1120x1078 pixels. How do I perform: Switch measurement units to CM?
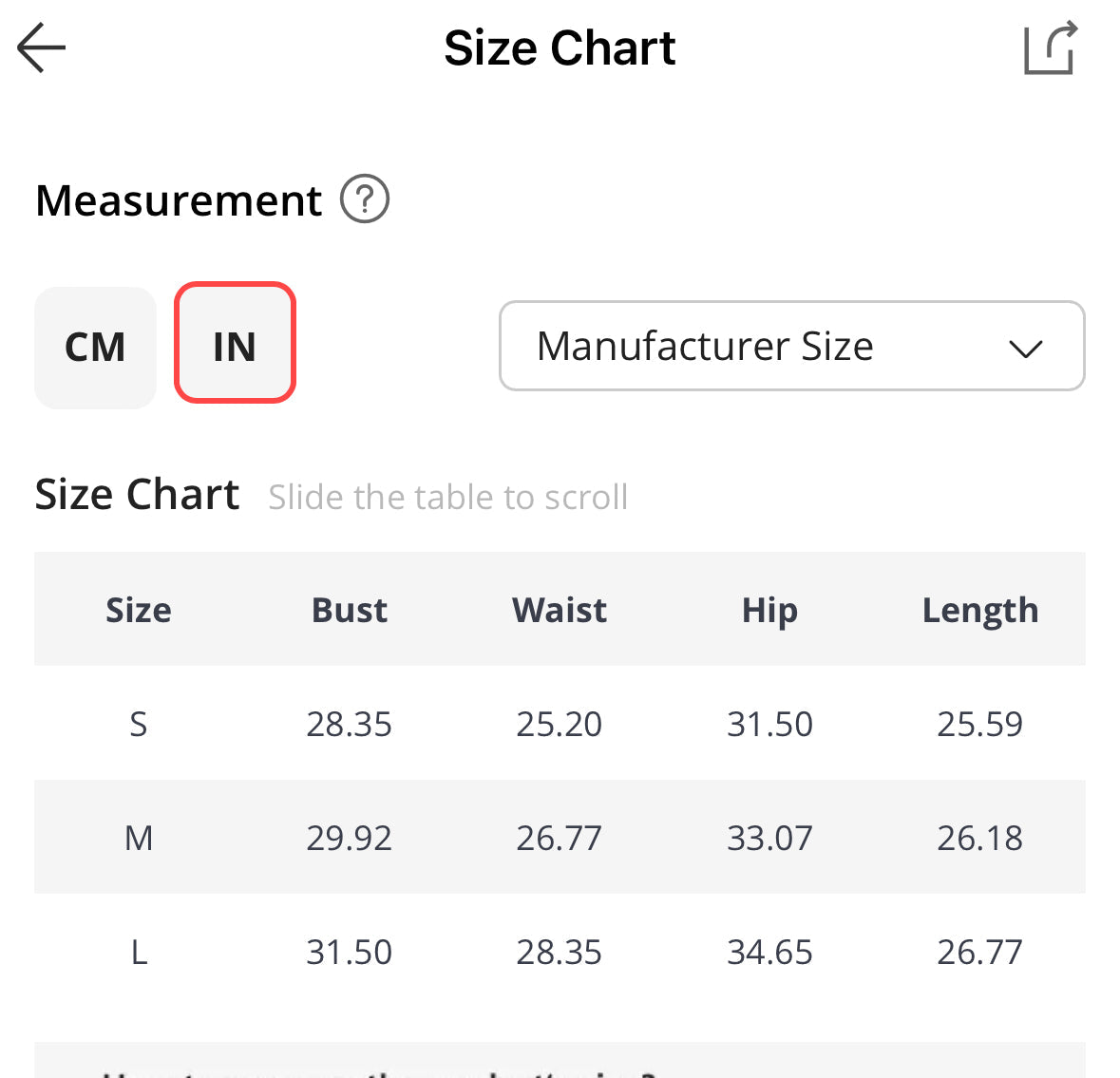click(95, 348)
